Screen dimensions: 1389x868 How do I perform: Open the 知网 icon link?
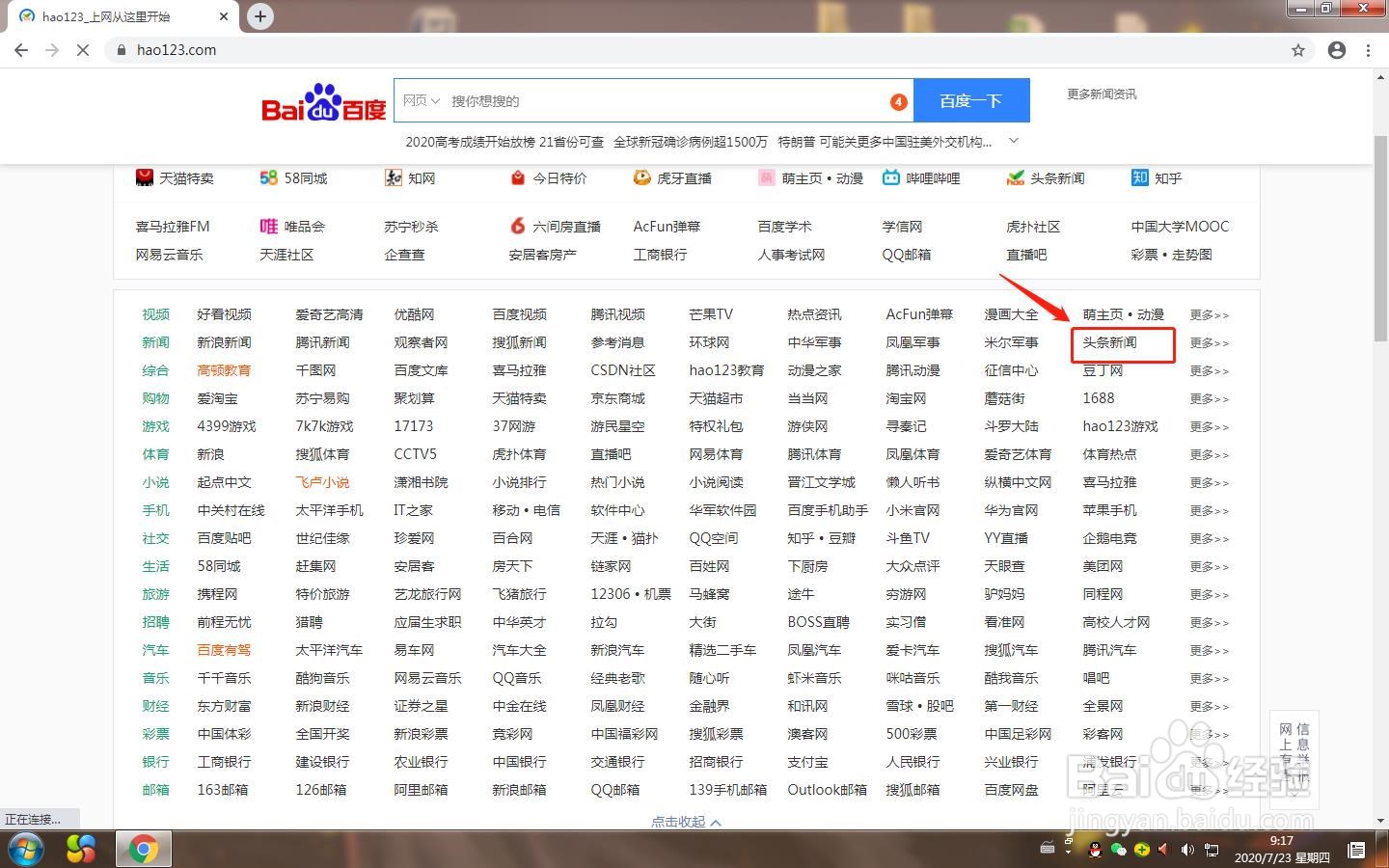point(393,177)
